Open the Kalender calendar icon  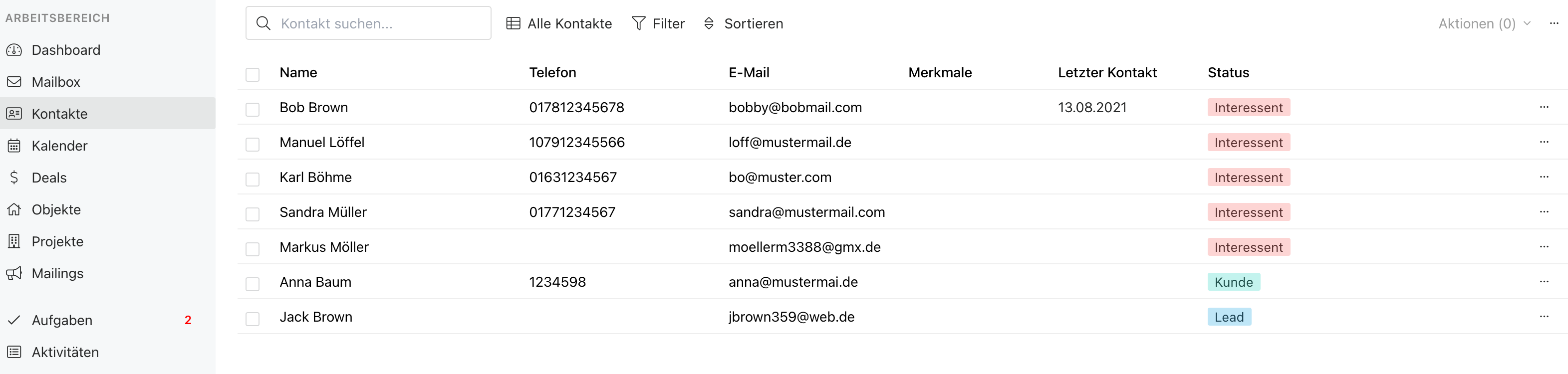[x=14, y=145]
